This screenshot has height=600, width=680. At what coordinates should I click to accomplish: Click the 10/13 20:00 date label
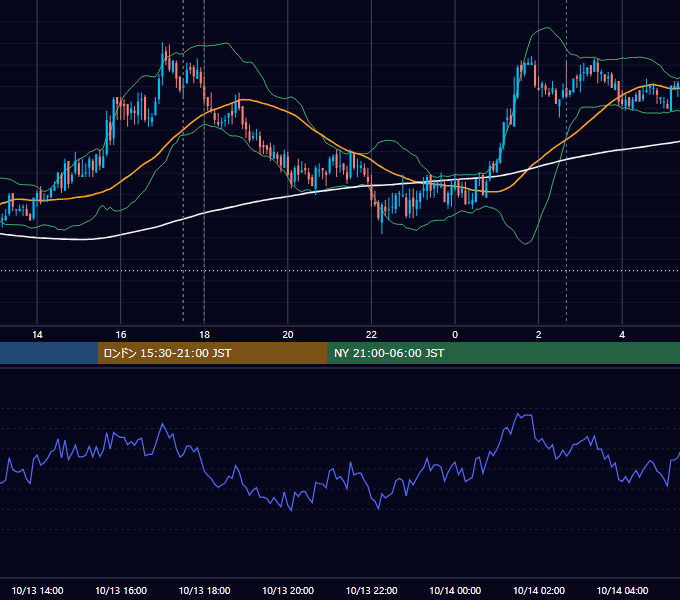[x=288, y=590]
